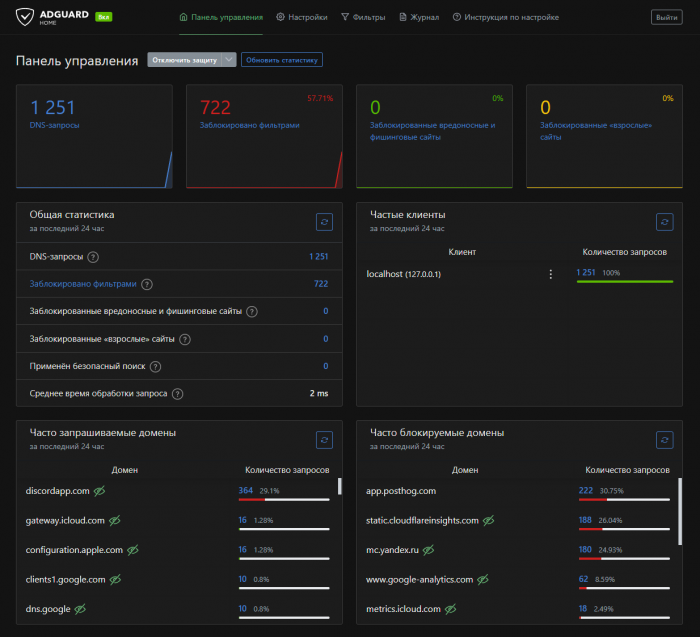Screen dimensions: 700x637
Task: Click the Обновить статистику button
Action: coord(282,60)
